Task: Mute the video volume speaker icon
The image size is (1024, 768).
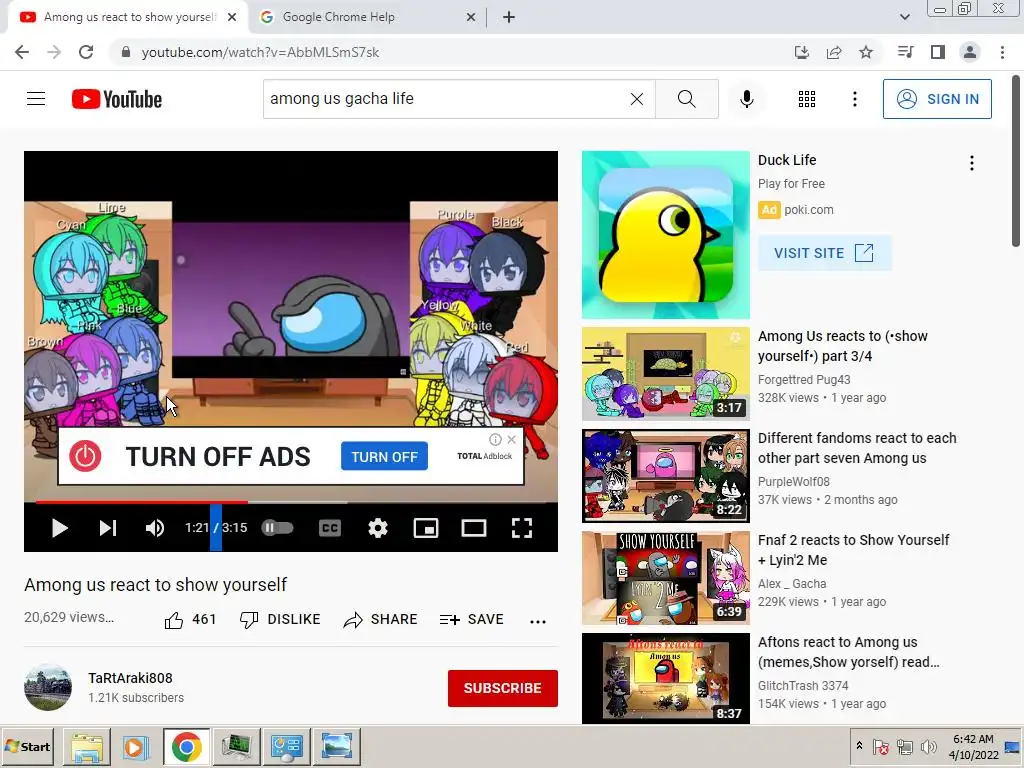Action: [155, 528]
